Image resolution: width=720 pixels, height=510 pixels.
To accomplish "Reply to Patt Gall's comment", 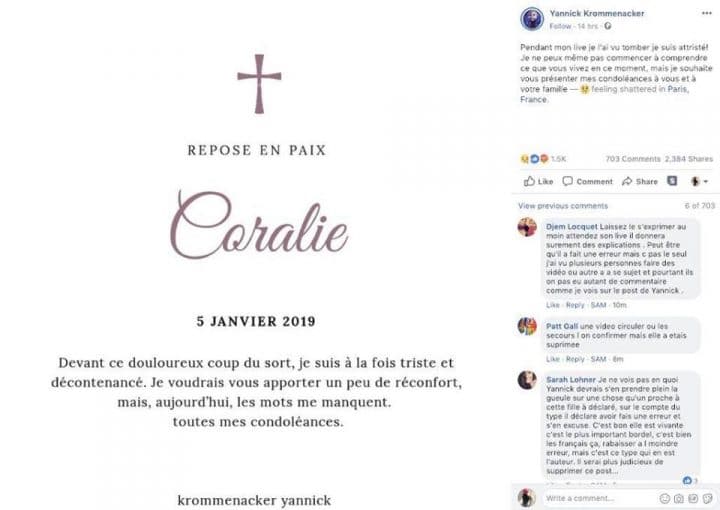I will [575, 358].
